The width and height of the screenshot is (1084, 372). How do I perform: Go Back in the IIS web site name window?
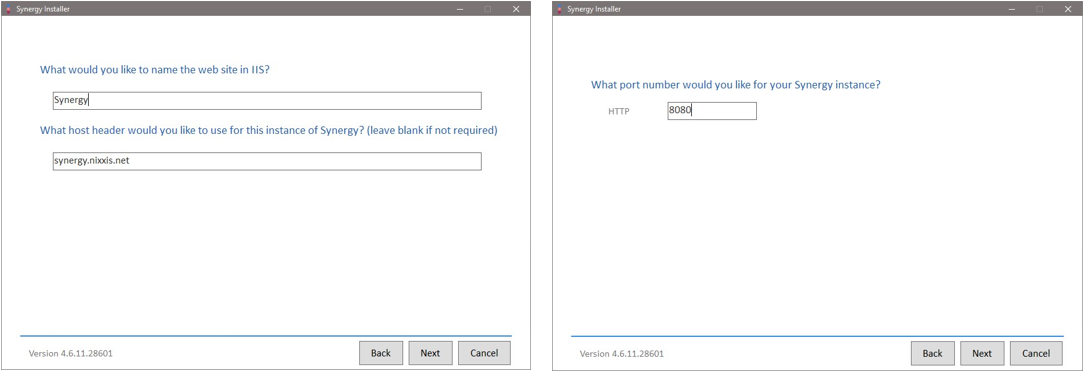[381, 353]
